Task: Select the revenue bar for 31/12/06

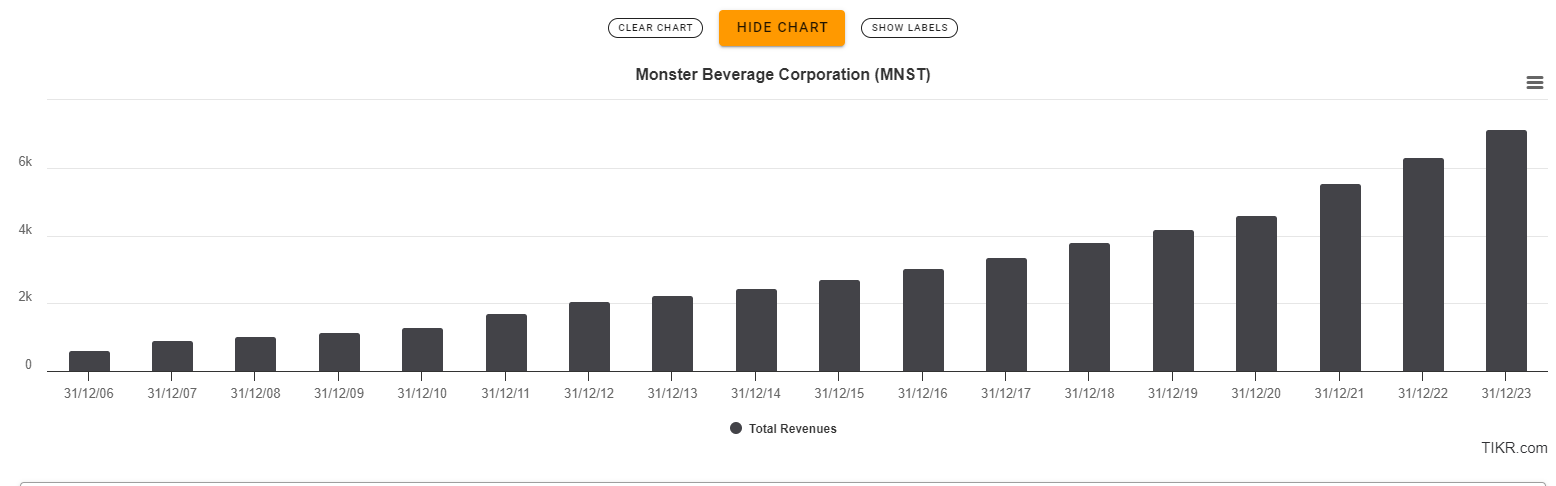Action: (x=90, y=361)
